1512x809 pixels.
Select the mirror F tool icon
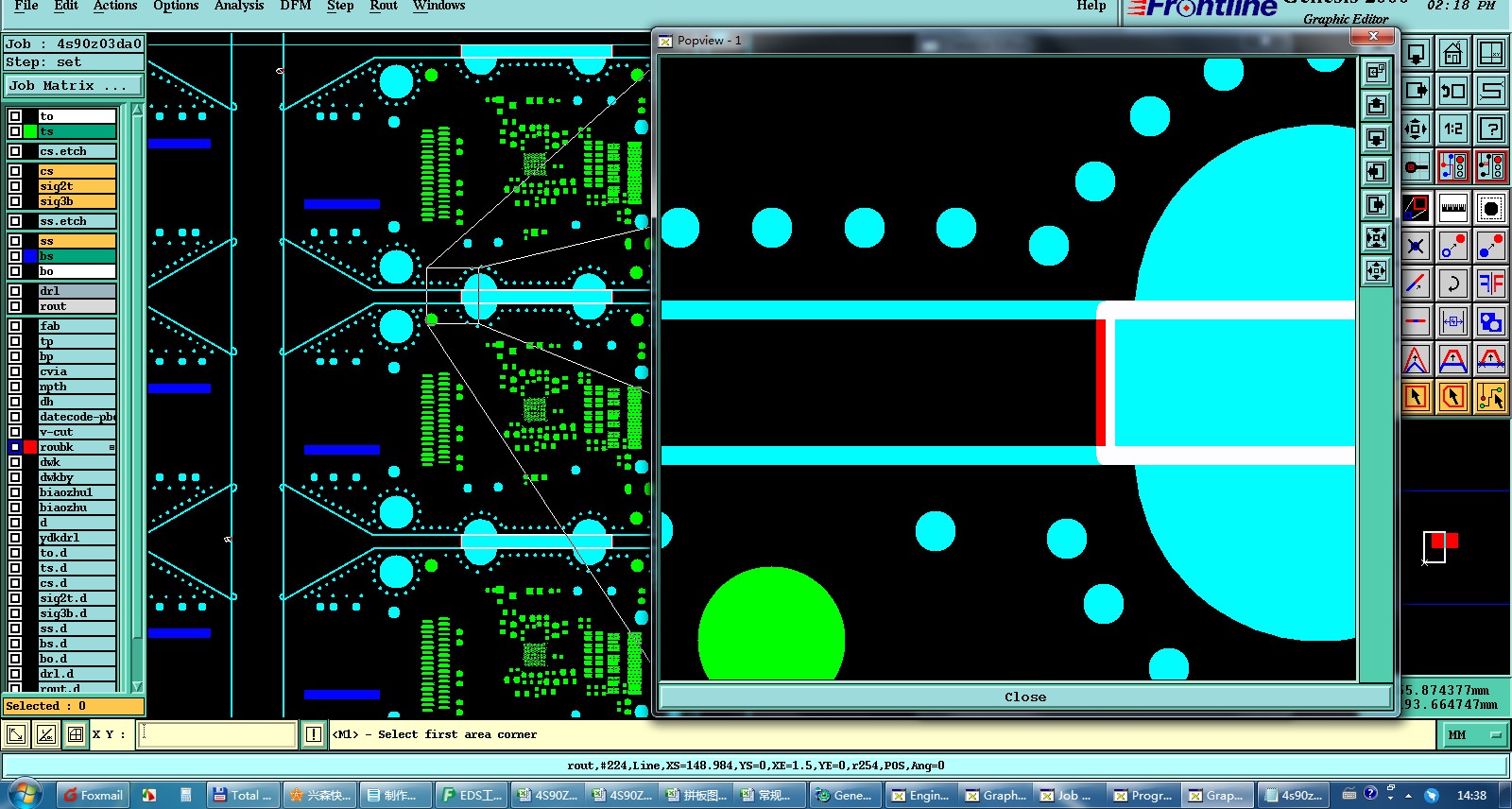pyautogui.click(x=1490, y=284)
